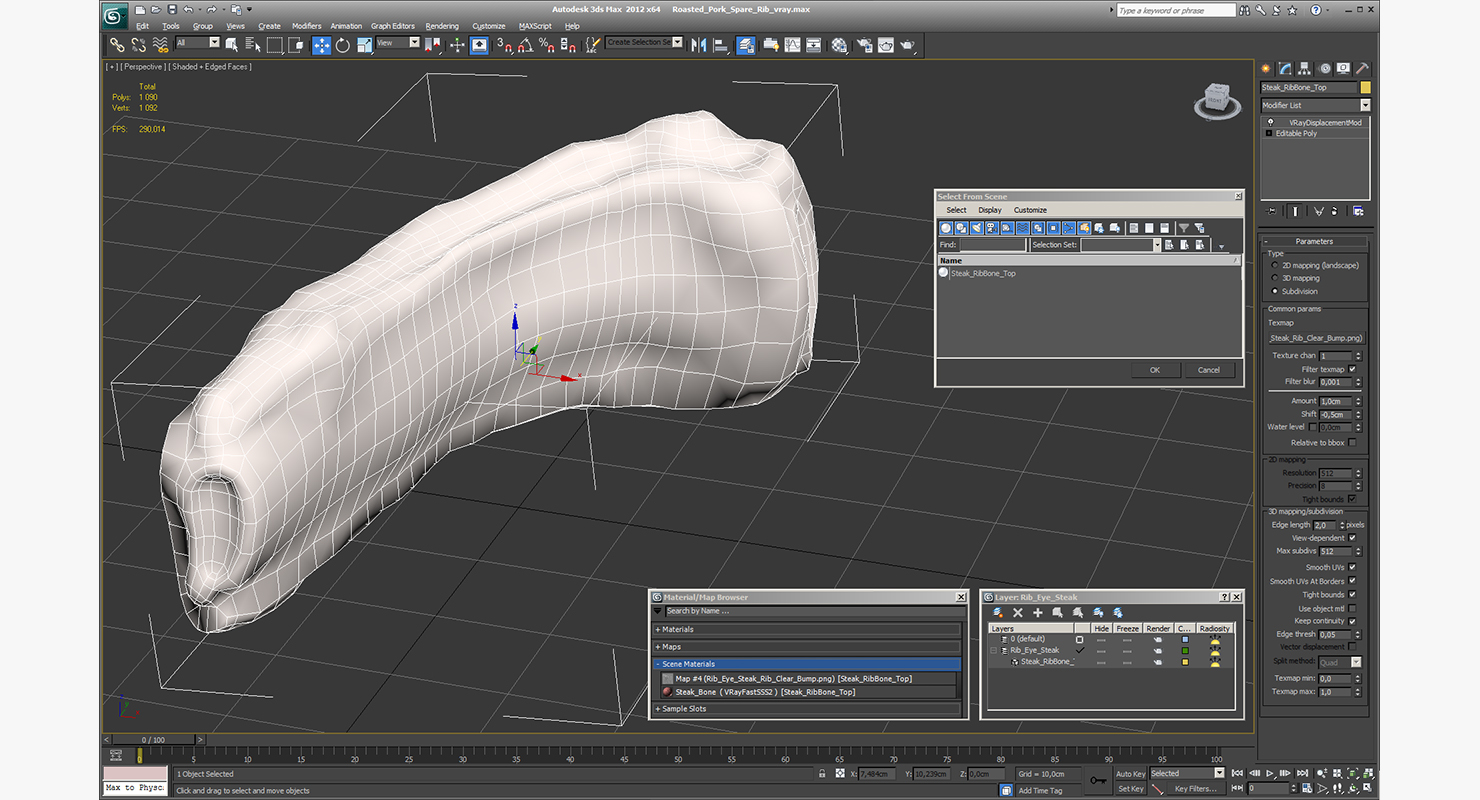This screenshot has height=800, width=1480.
Task: Open Material Editor toolbar icon
Action: (x=839, y=45)
